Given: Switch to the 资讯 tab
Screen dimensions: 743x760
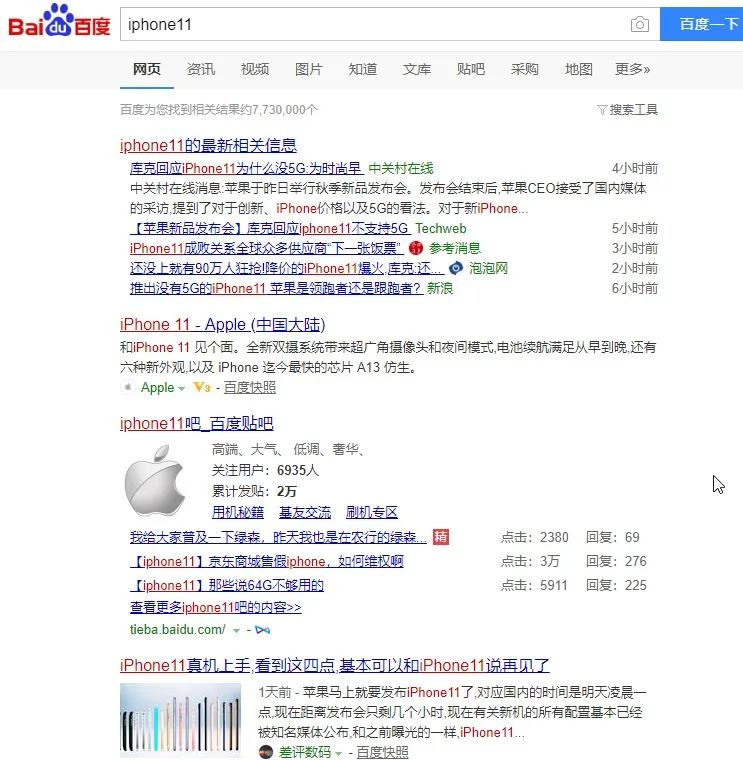Looking at the screenshot, I should (201, 69).
